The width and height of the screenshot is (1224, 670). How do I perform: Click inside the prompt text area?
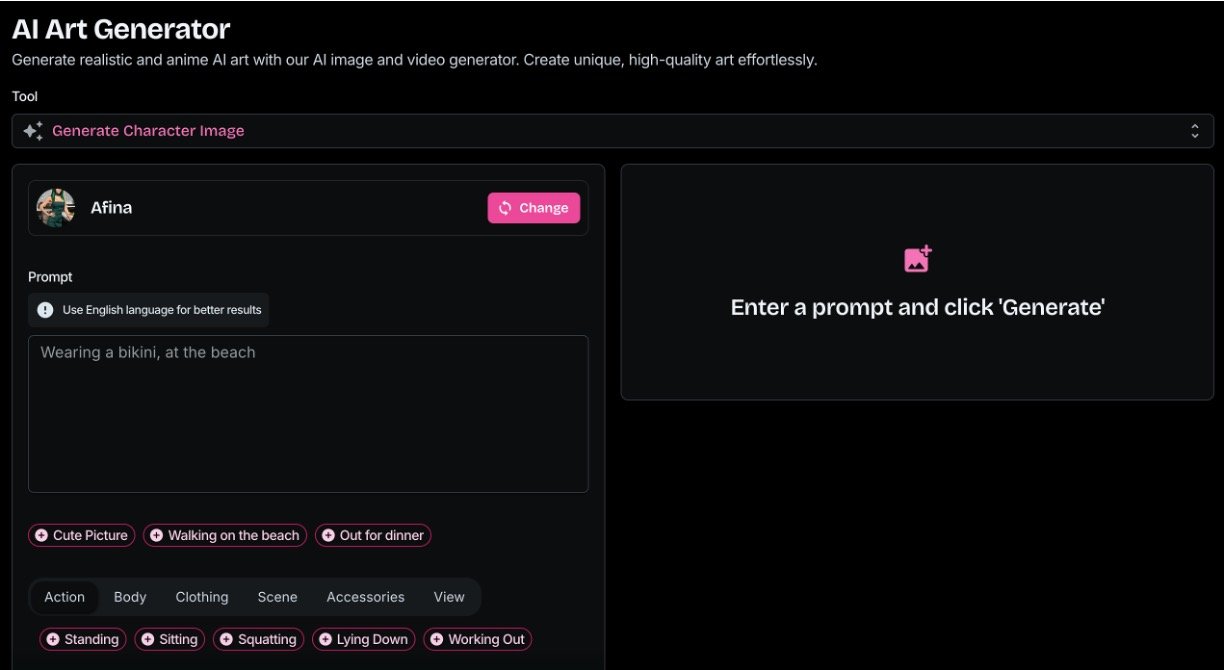308,420
